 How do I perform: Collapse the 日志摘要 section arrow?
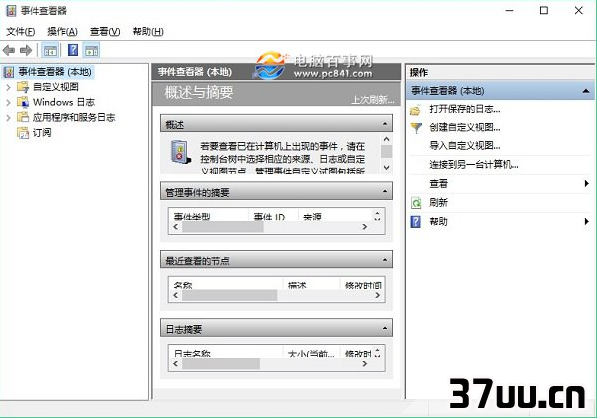[385, 328]
